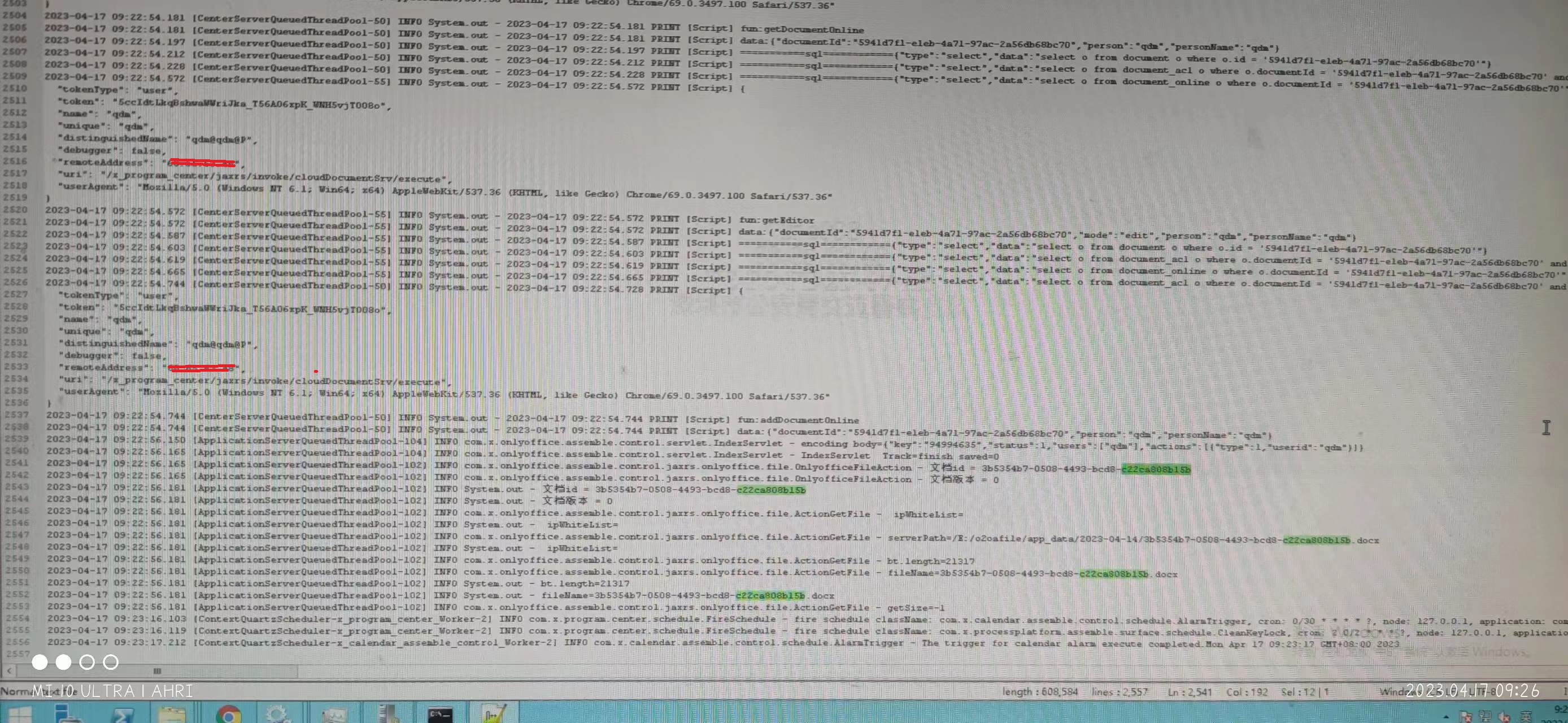This screenshot has height=723, width=1568.
Task: Open the network tray icon
Action: coord(1485,717)
